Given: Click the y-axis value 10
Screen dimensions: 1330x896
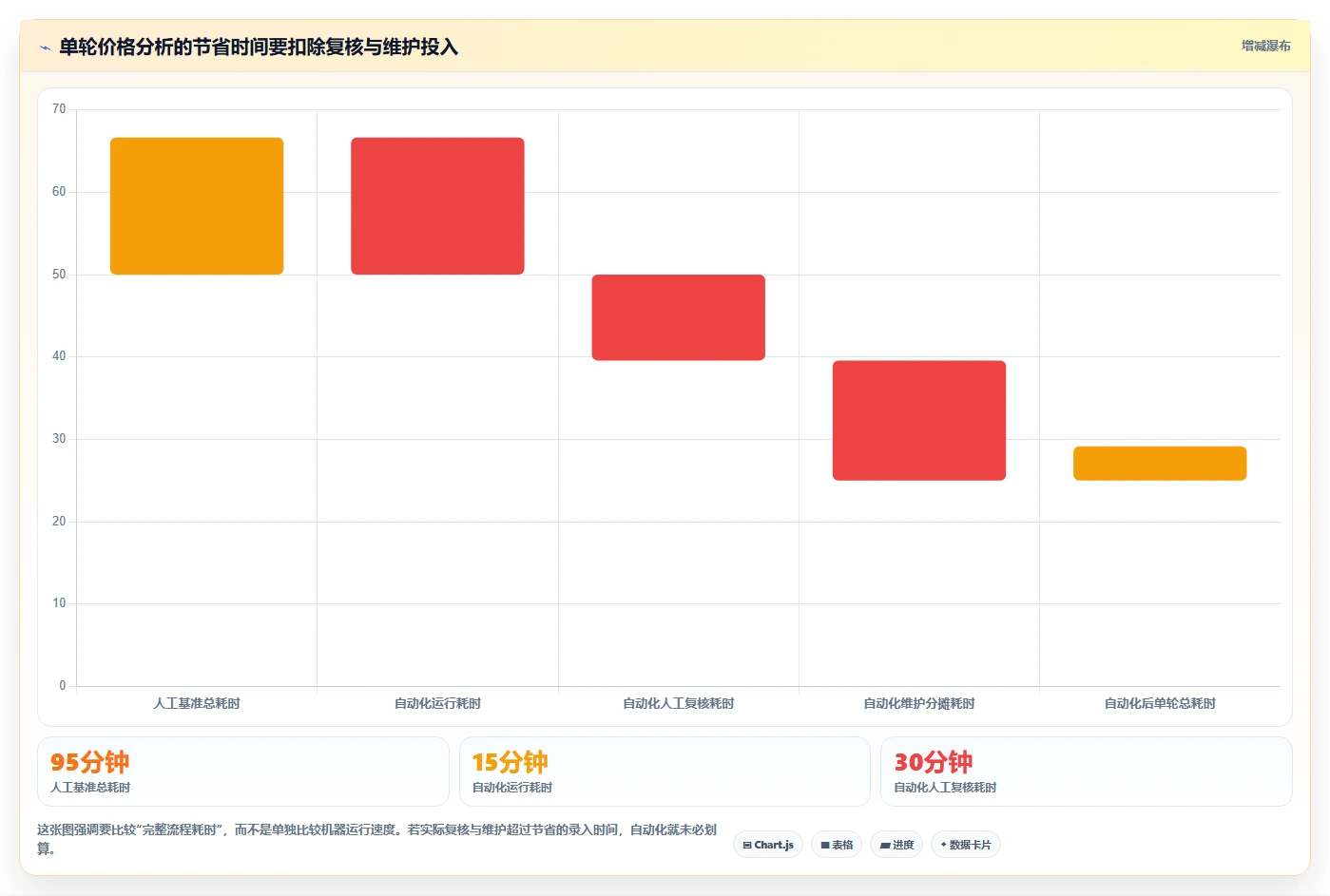Looking at the screenshot, I should (59, 603).
